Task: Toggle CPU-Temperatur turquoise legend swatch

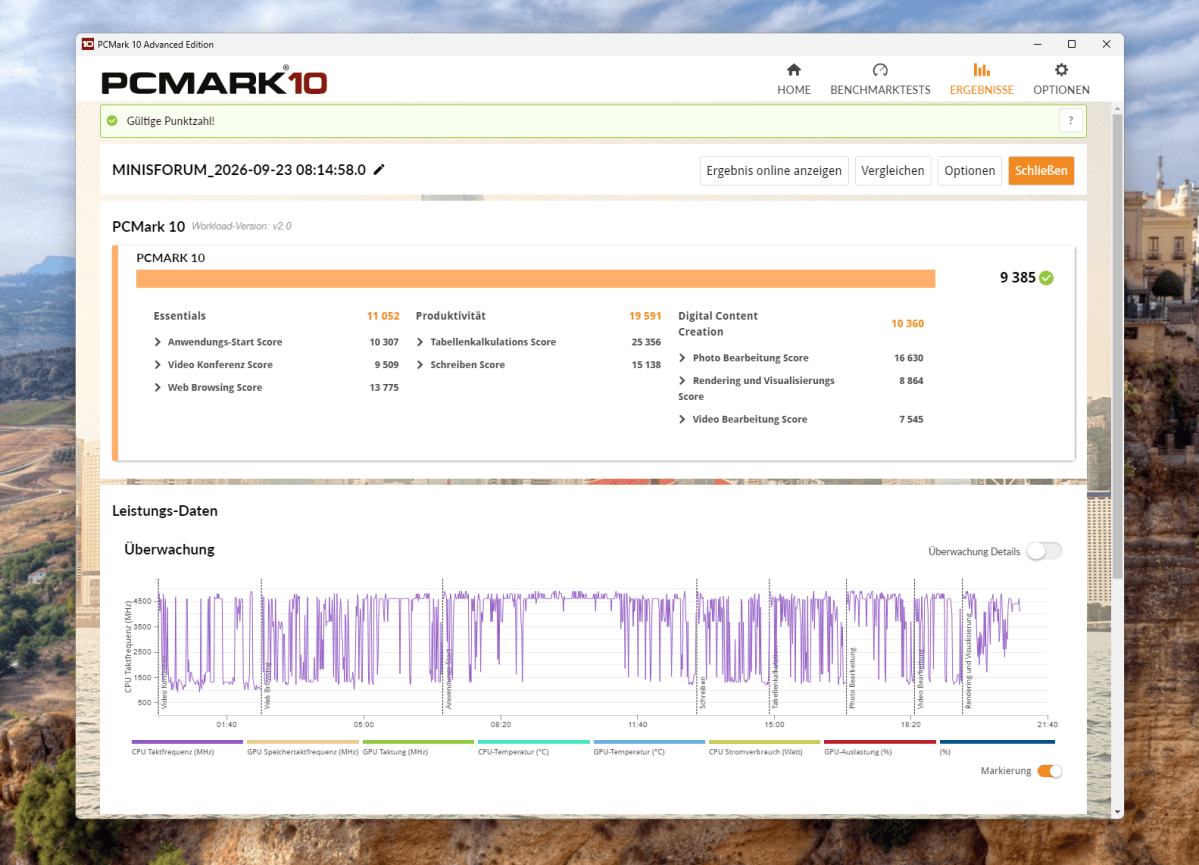Action: click(534, 742)
